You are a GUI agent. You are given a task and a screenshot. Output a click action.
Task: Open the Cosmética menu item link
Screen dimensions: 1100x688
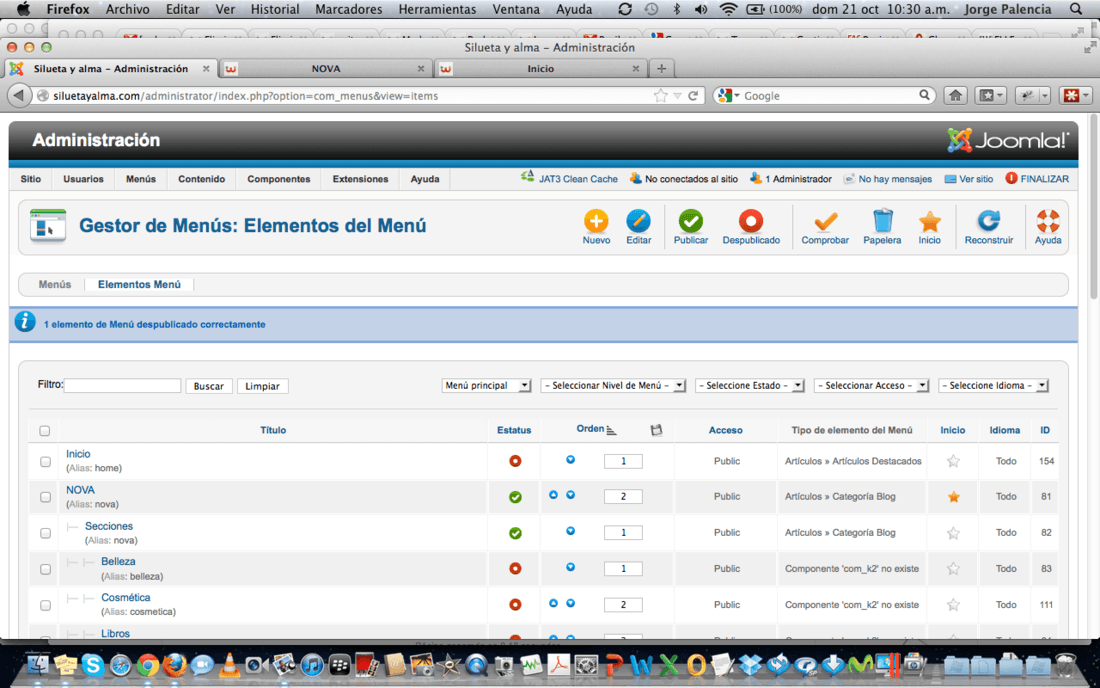pos(126,598)
